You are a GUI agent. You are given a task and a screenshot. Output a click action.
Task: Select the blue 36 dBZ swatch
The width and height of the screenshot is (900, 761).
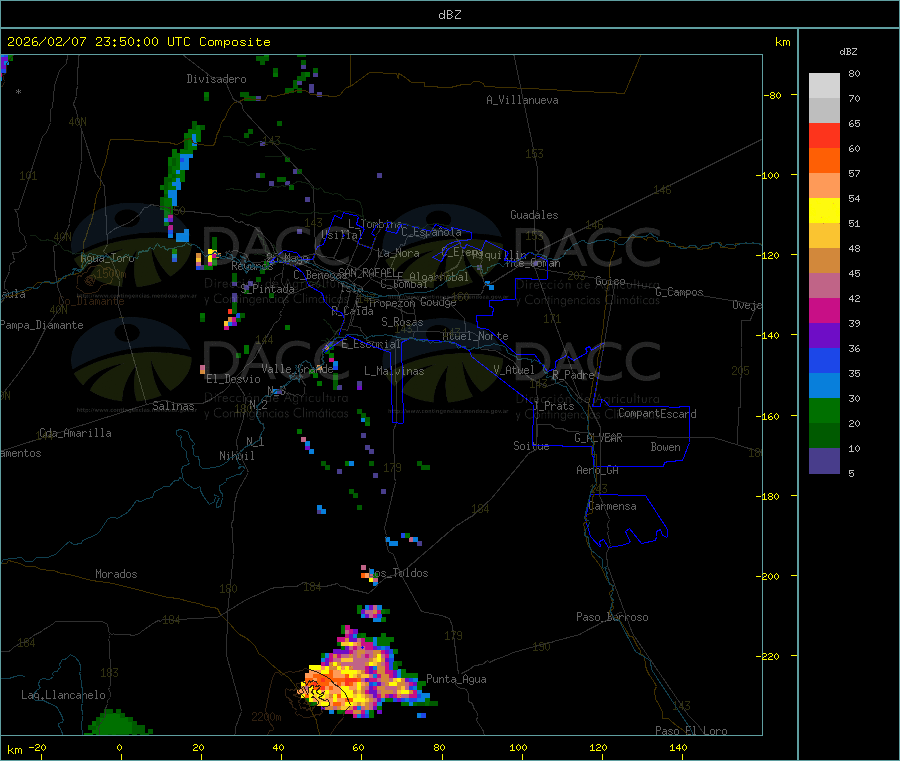click(x=824, y=360)
